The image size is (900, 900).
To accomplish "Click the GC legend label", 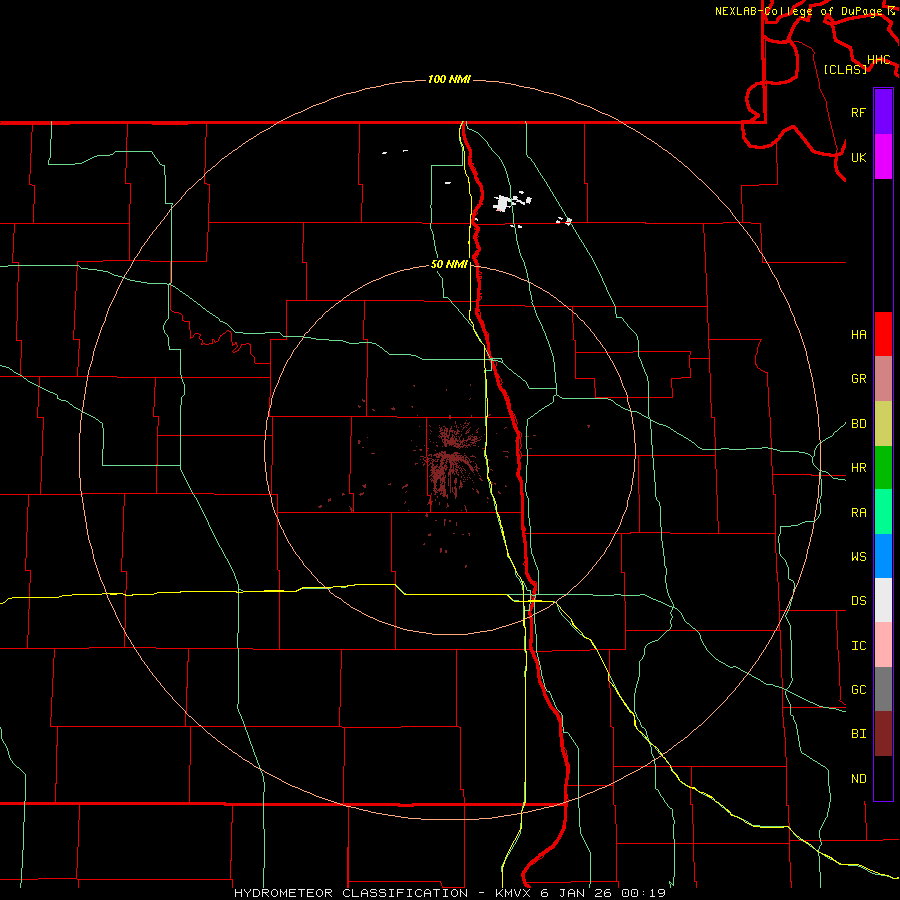I will [859, 690].
